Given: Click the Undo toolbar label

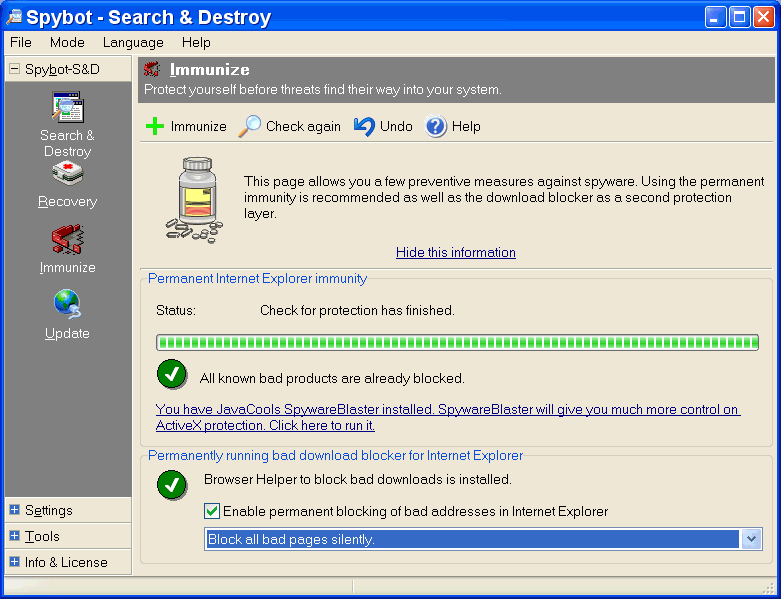Looking at the screenshot, I should pyautogui.click(x=396, y=126).
